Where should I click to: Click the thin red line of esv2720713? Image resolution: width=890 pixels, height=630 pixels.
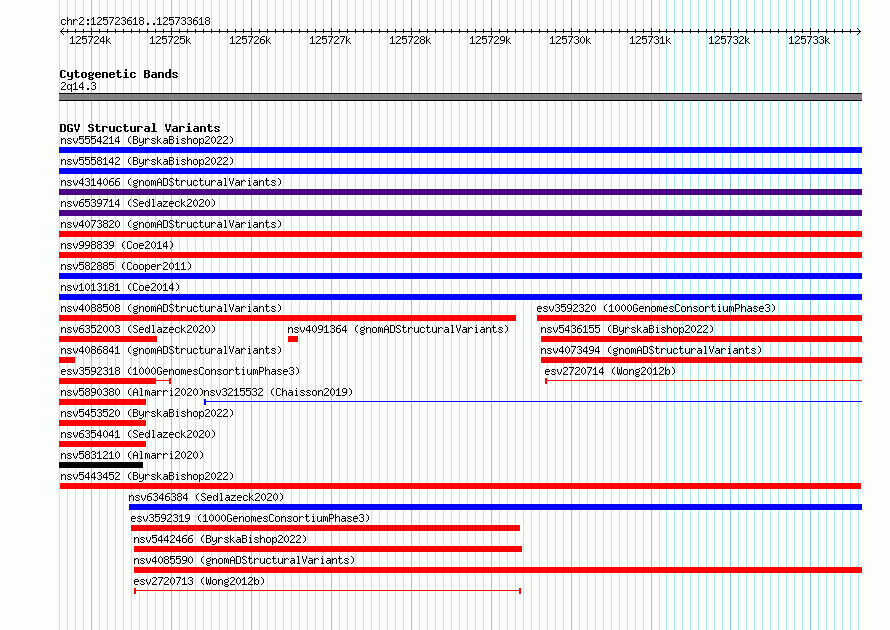[328, 591]
